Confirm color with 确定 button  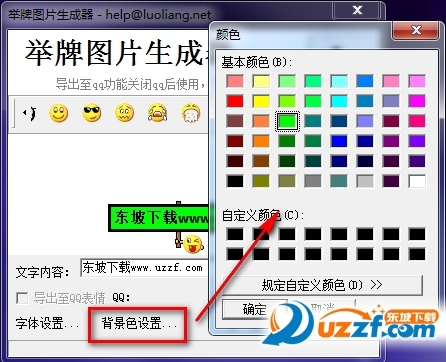255,309
